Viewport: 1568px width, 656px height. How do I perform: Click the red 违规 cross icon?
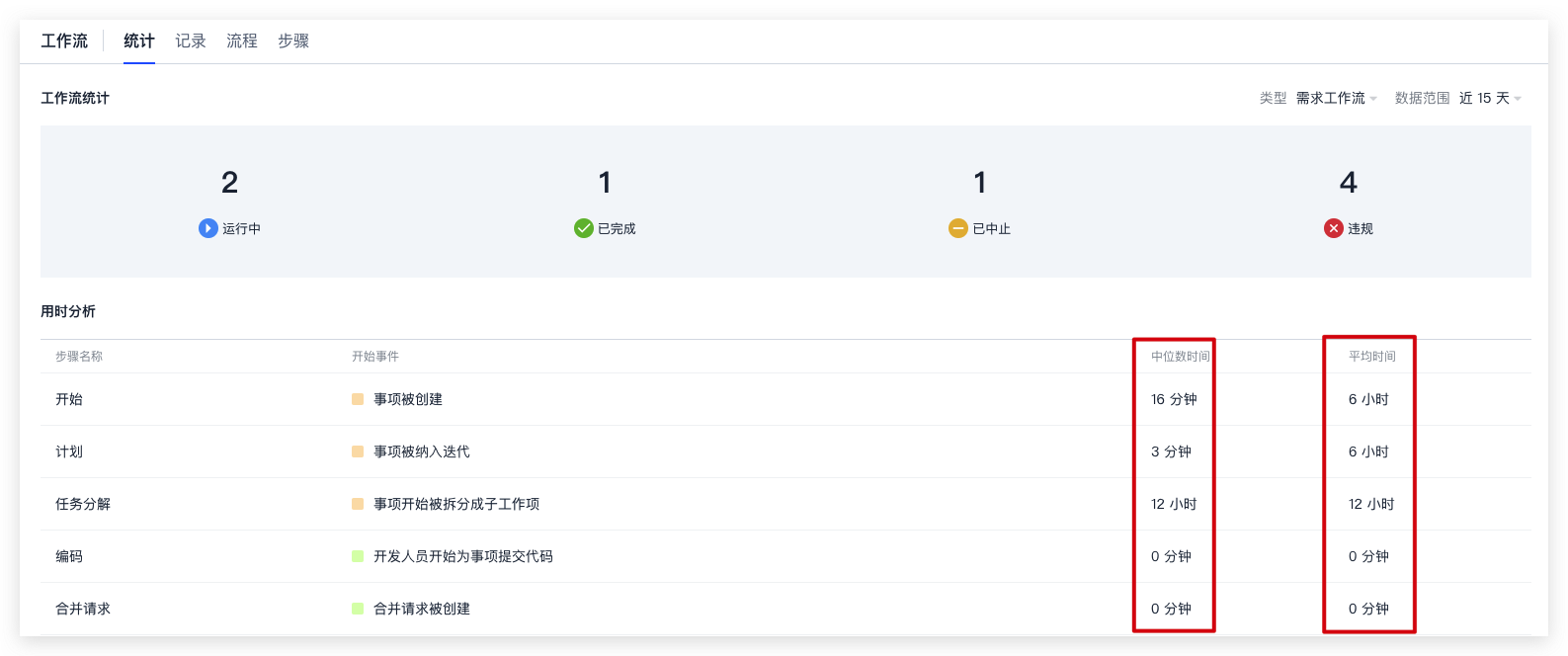tap(1334, 228)
